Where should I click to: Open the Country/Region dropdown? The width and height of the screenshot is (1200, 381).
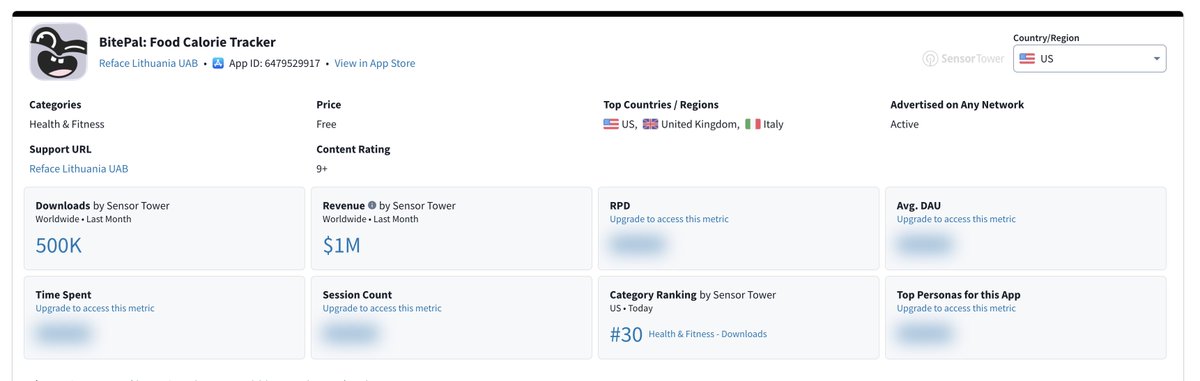pos(1090,59)
